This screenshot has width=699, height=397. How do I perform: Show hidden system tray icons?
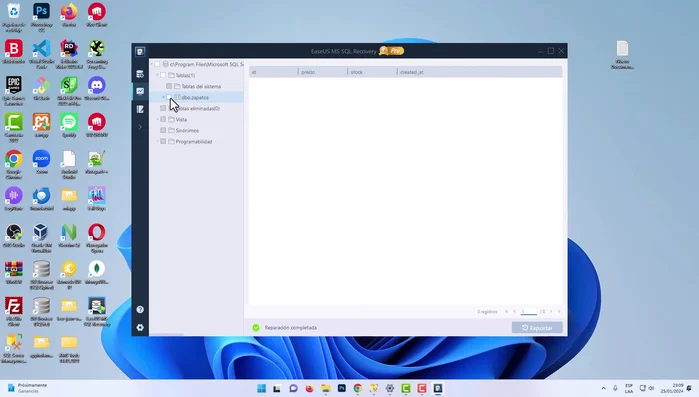[x=603, y=389]
